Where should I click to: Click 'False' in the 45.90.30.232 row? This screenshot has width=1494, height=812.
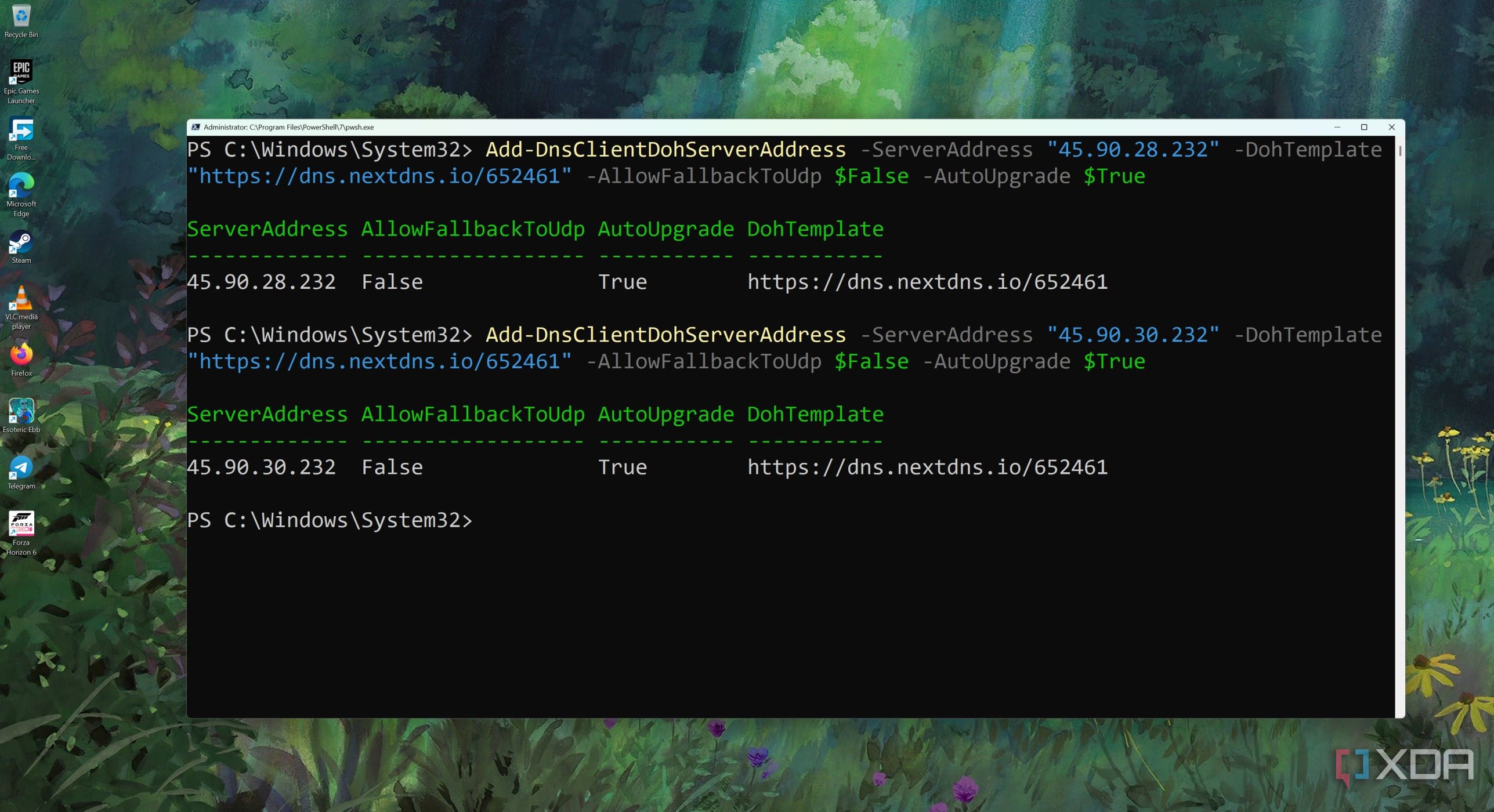(392, 467)
